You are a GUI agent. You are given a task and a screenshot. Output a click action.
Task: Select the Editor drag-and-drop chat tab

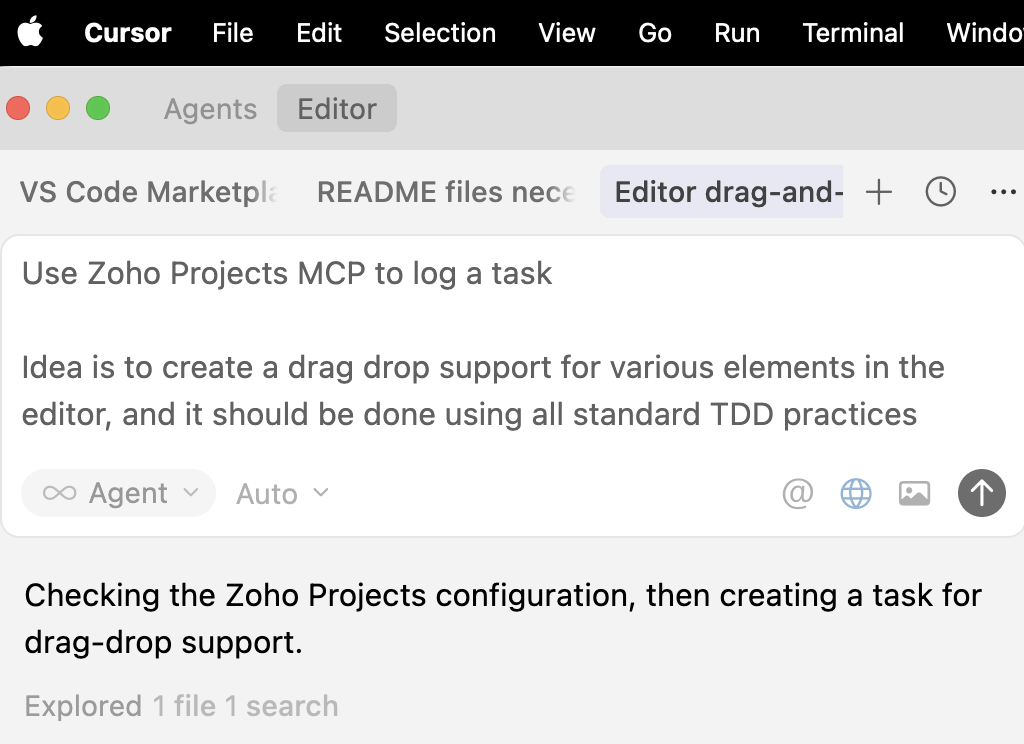coord(727,192)
